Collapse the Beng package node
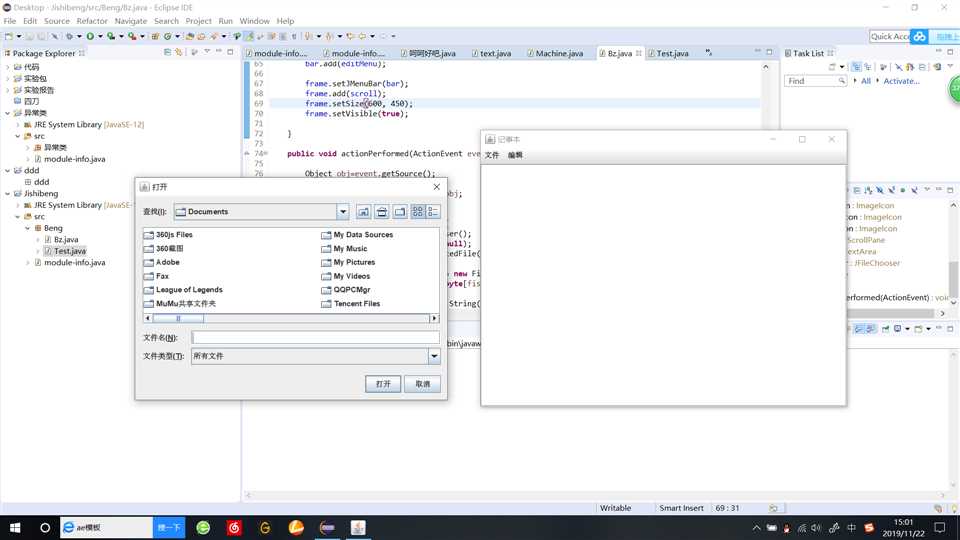960x540 pixels. point(28,228)
